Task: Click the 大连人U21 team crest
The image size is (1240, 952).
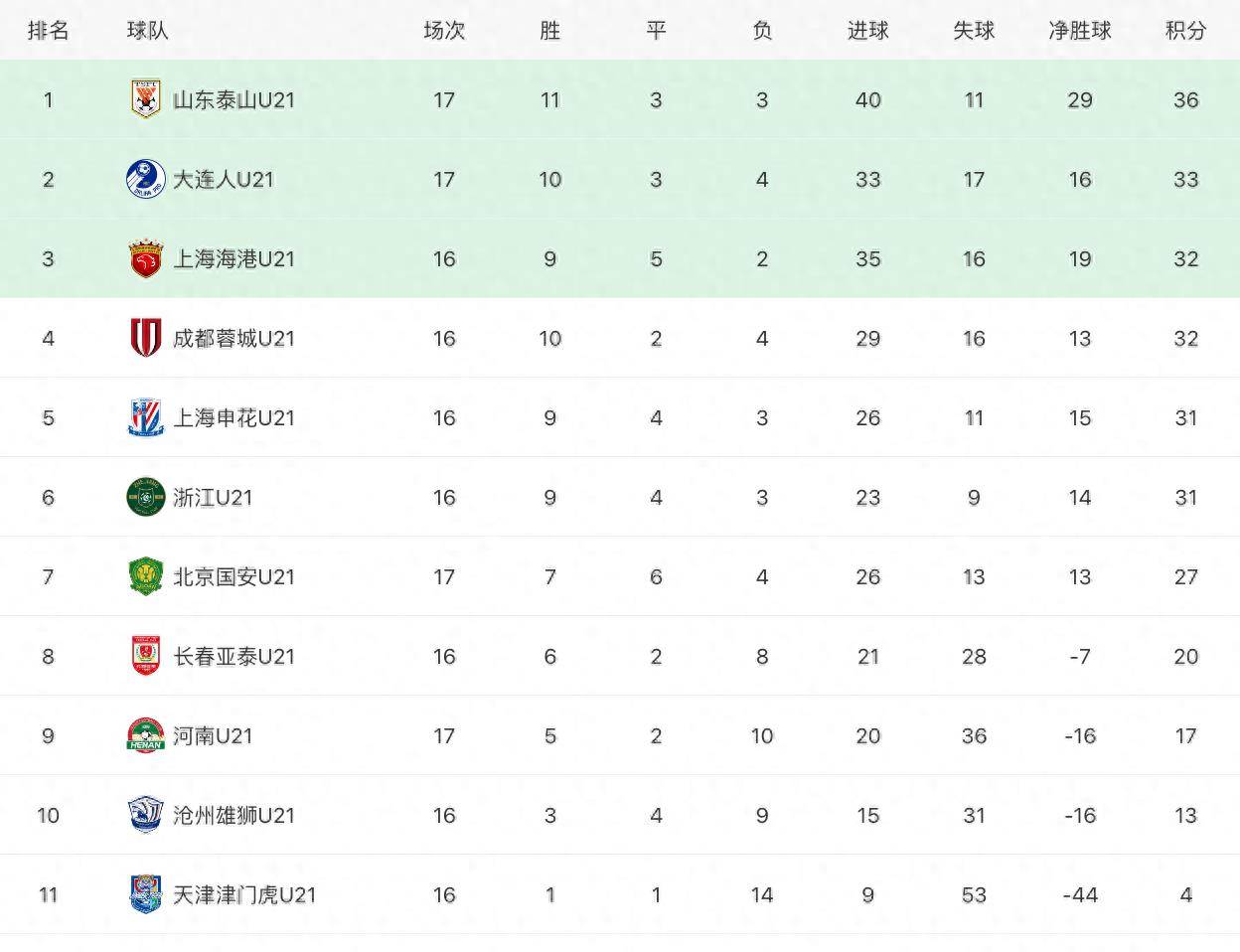Action: click(x=146, y=179)
